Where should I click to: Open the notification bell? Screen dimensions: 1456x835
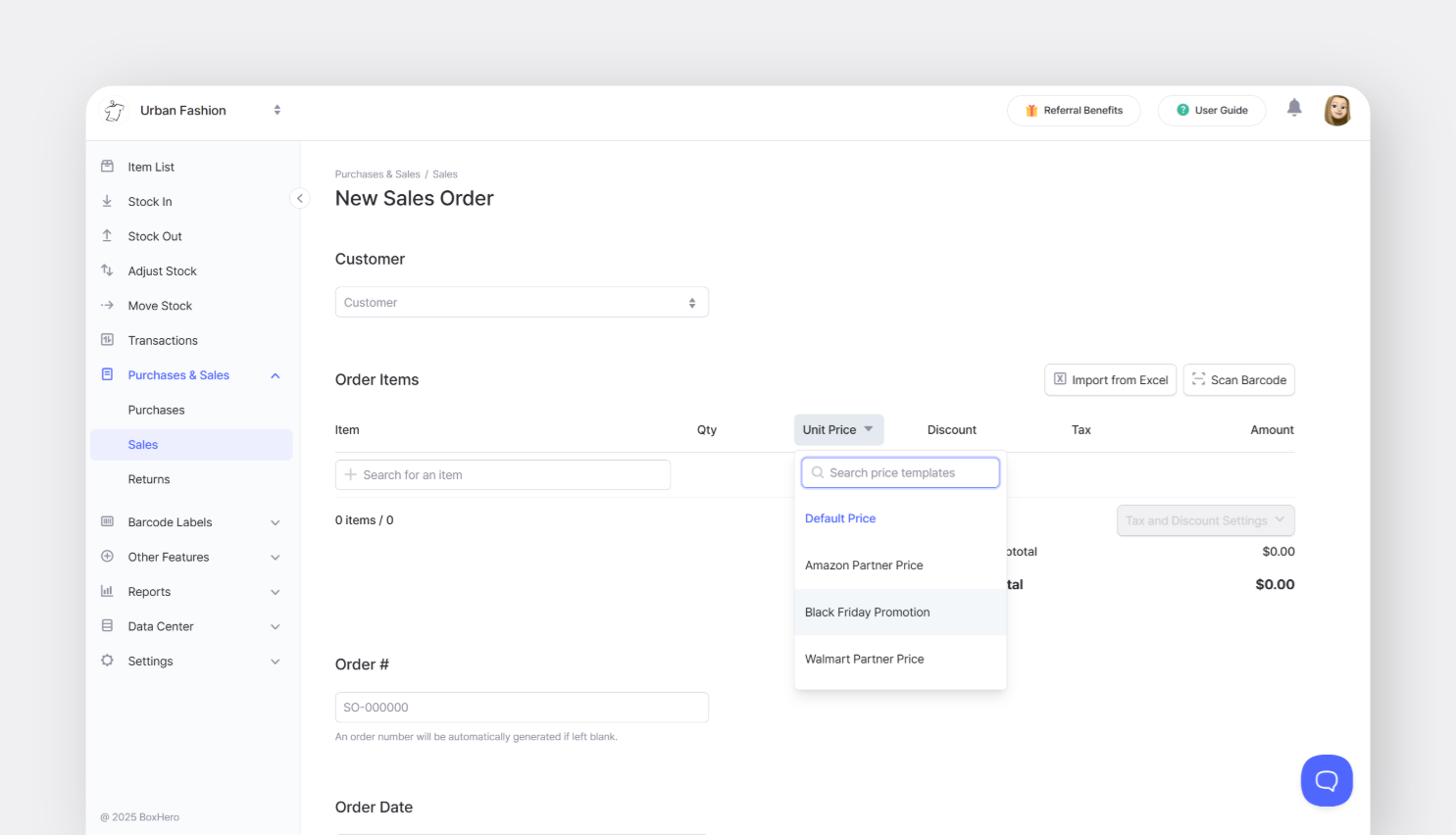[1293, 107]
